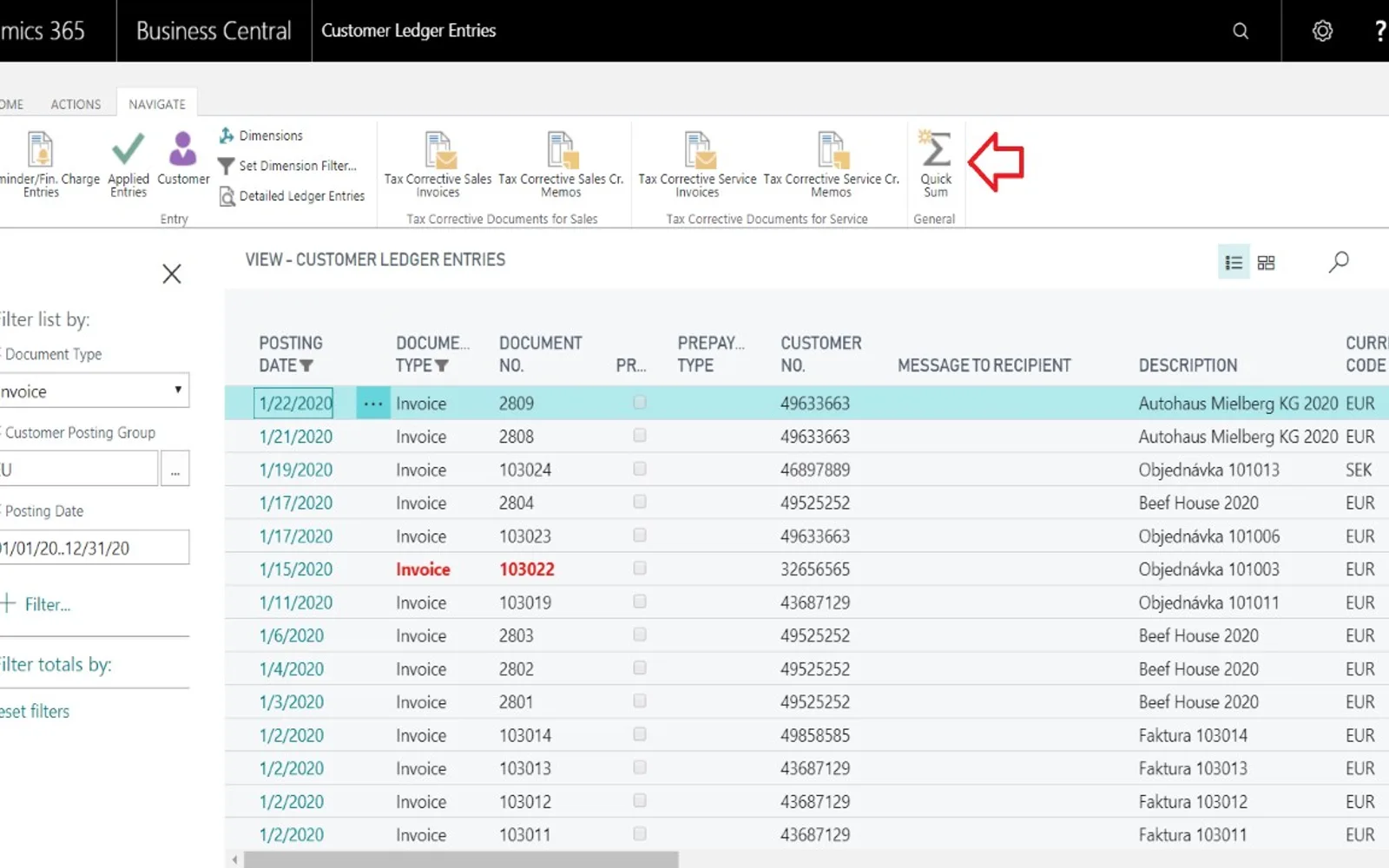Click Dynamics 365 app launcher text
1389x868 pixels.
coord(43,31)
